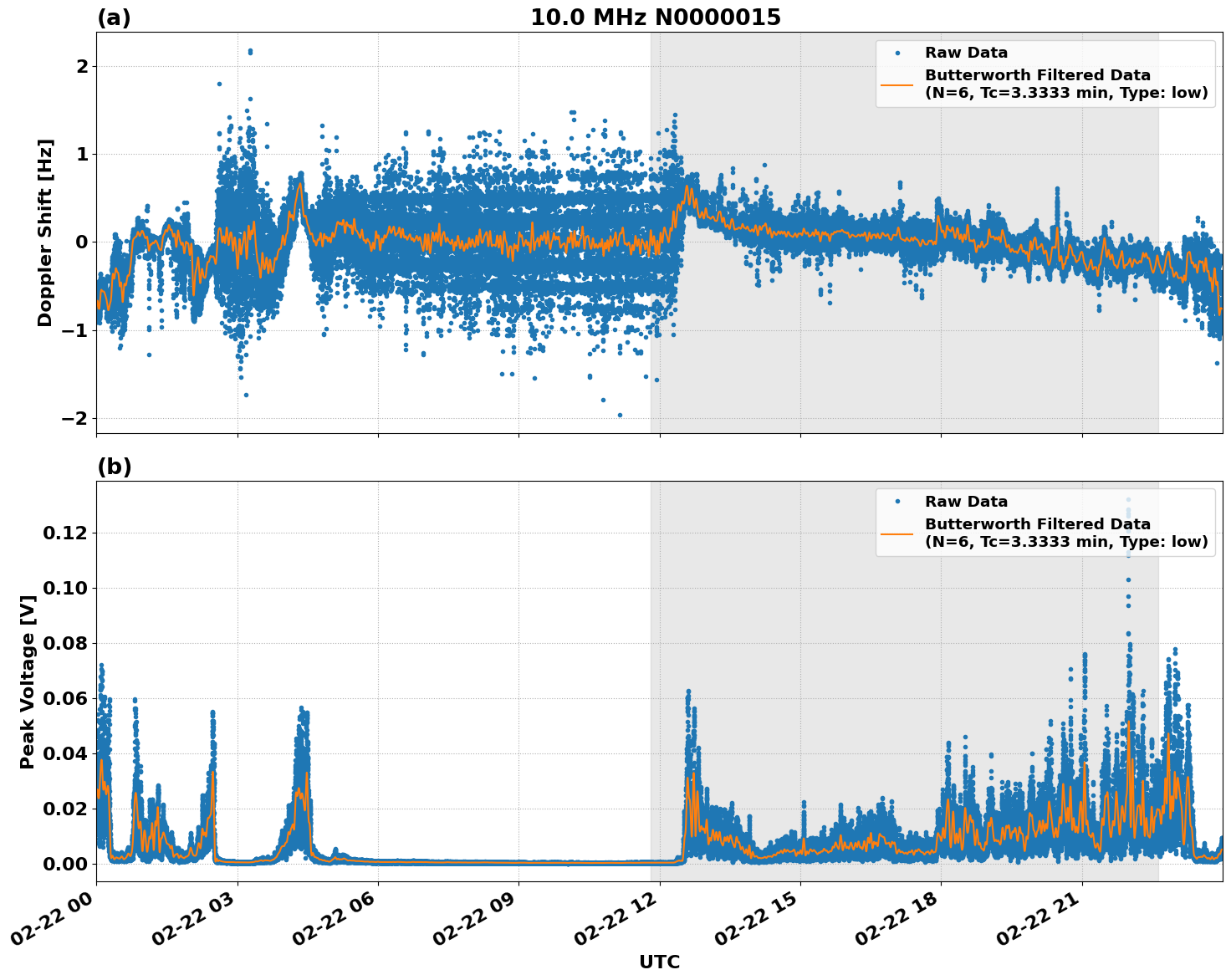Click the blue Raw Data dot marker in panel (b) legend
1231x980 pixels.
[899, 499]
